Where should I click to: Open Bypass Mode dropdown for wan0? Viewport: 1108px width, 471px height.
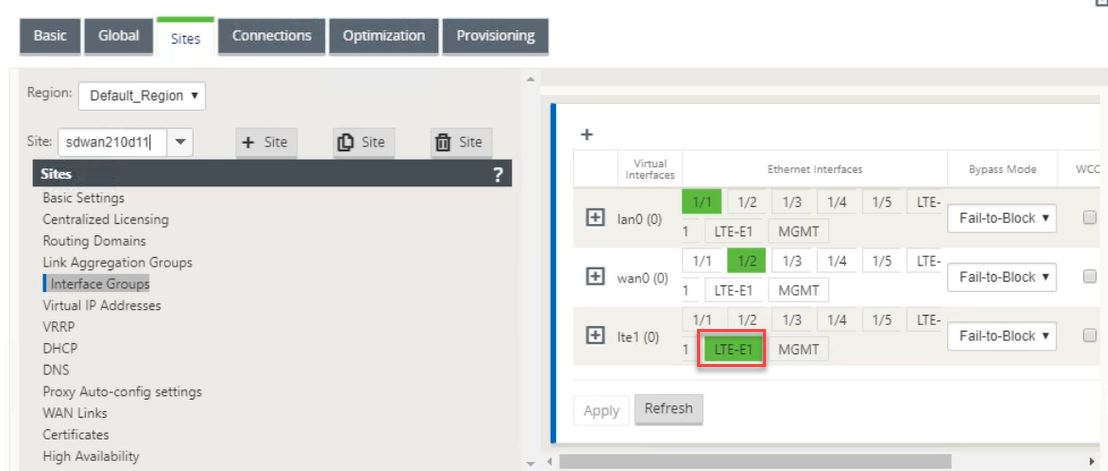(1002, 277)
